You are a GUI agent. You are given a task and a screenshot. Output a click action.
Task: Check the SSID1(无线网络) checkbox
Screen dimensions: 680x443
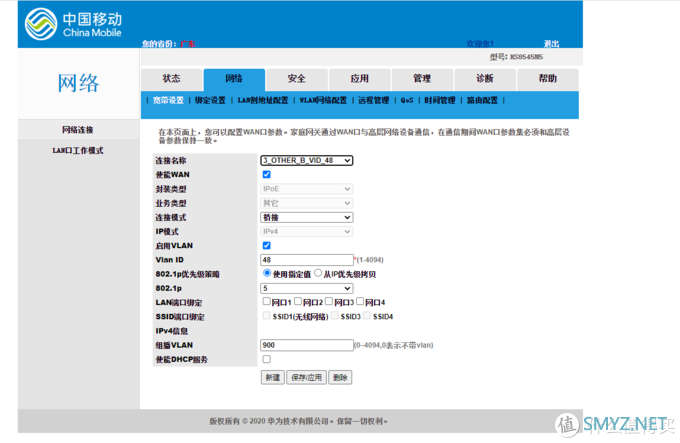(x=267, y=316)
